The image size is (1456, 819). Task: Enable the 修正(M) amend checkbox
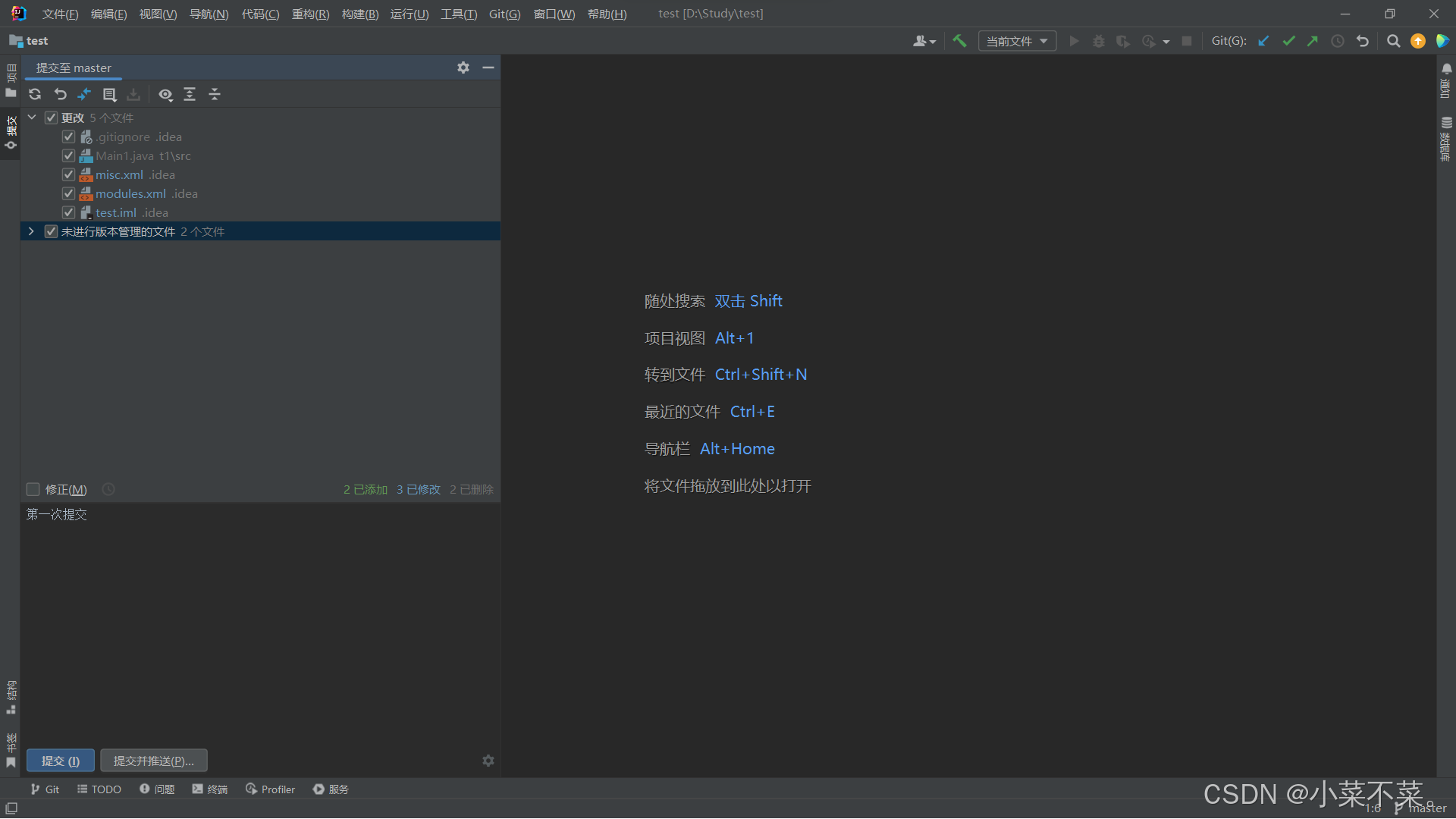pos(33,489)
